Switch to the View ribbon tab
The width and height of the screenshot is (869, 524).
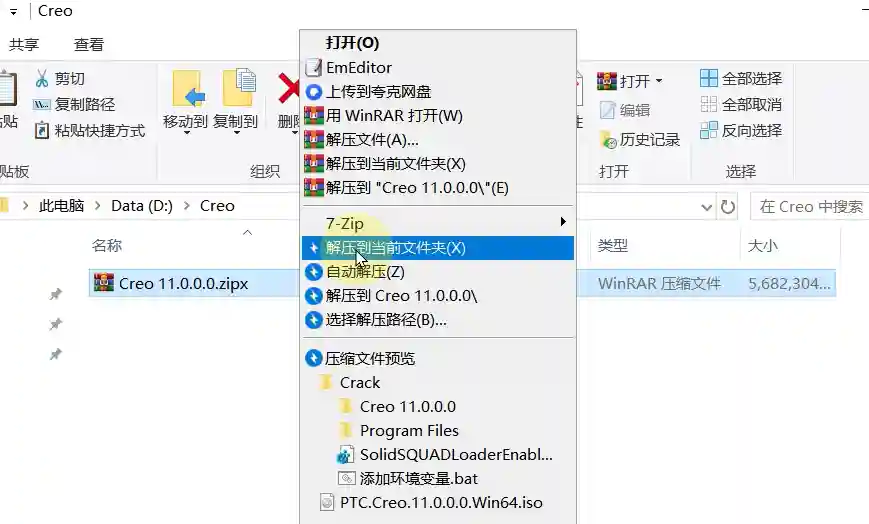(x=89, y=44)
